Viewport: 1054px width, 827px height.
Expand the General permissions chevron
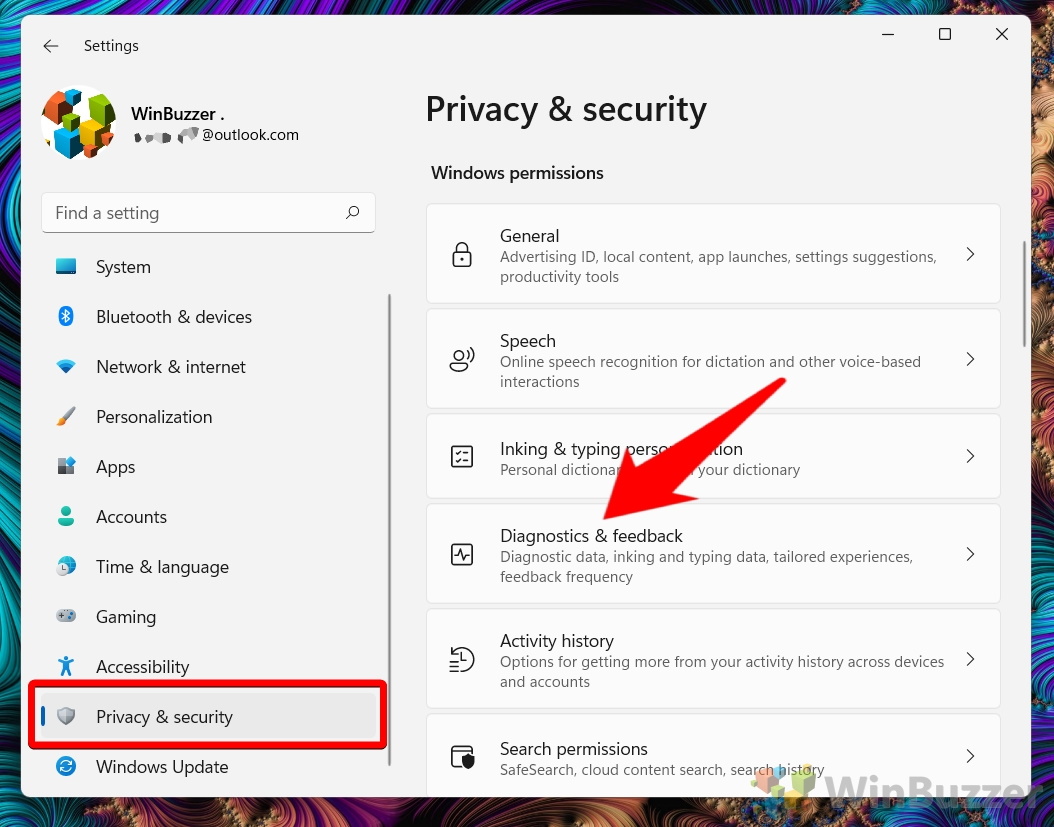970,255
